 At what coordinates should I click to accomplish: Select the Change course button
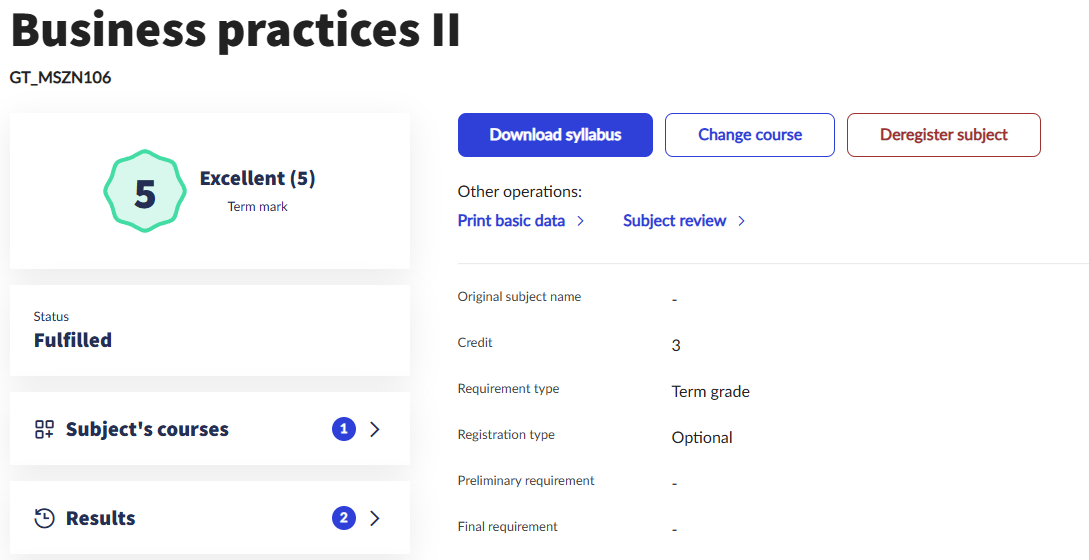pos(750,135)
